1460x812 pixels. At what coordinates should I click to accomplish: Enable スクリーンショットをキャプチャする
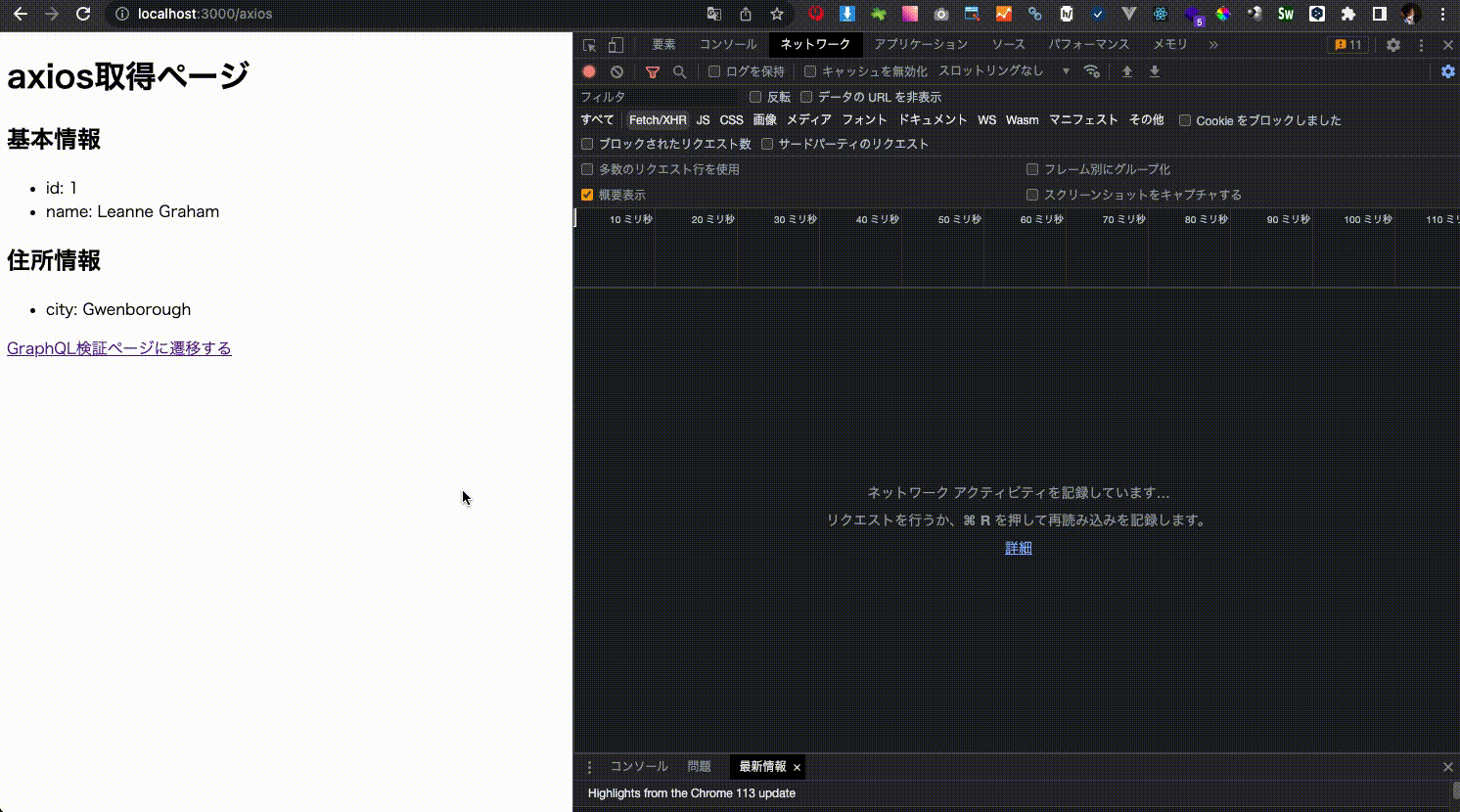coord(1032,194)
